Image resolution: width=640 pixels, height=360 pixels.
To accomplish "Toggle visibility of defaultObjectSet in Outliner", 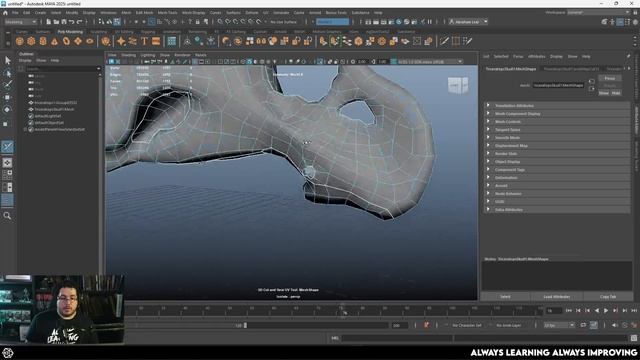I will [x=31, y=122].
